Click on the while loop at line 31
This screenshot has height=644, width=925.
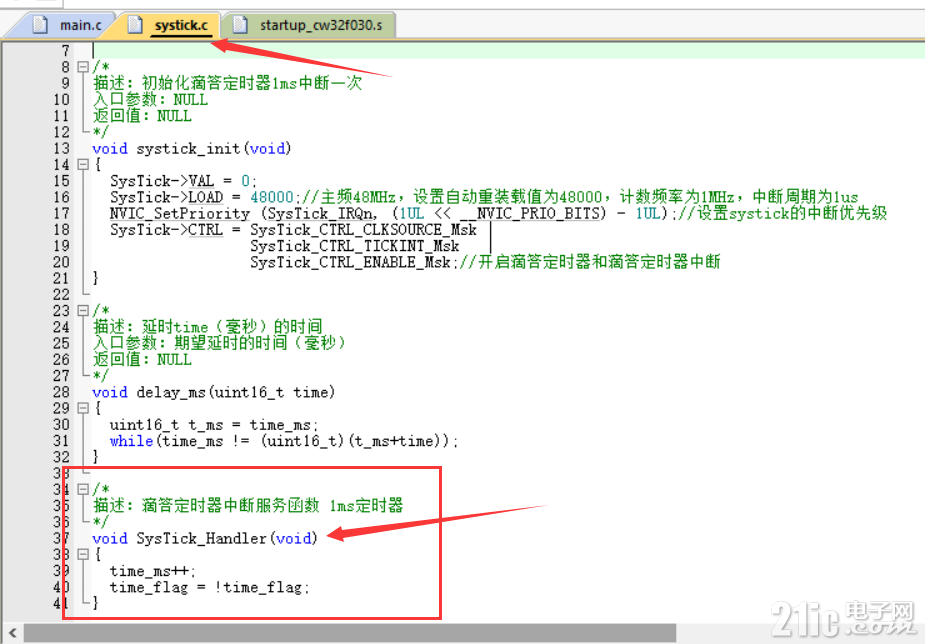(x=284, y=441)
